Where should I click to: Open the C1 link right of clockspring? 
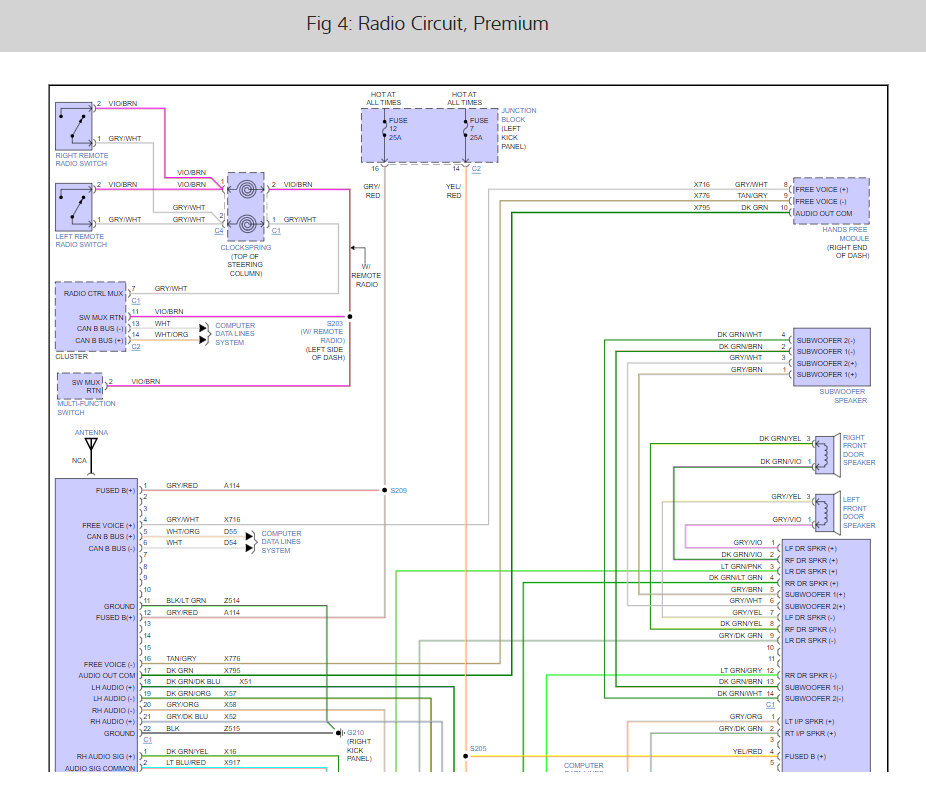tap(276, 231)
